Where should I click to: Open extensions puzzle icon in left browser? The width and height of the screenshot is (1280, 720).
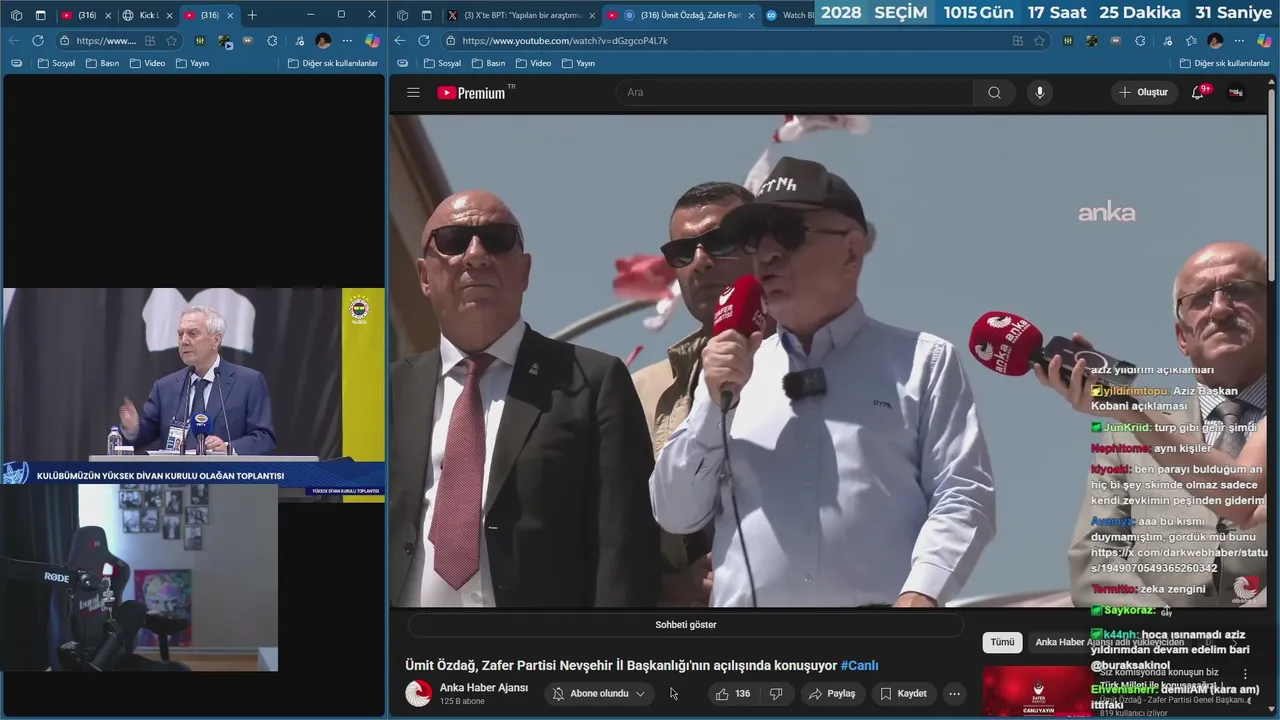(x=272, y=41)
